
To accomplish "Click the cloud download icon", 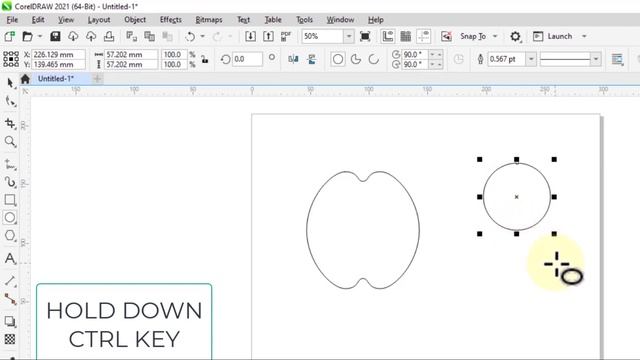I will (x=73, y=36).
